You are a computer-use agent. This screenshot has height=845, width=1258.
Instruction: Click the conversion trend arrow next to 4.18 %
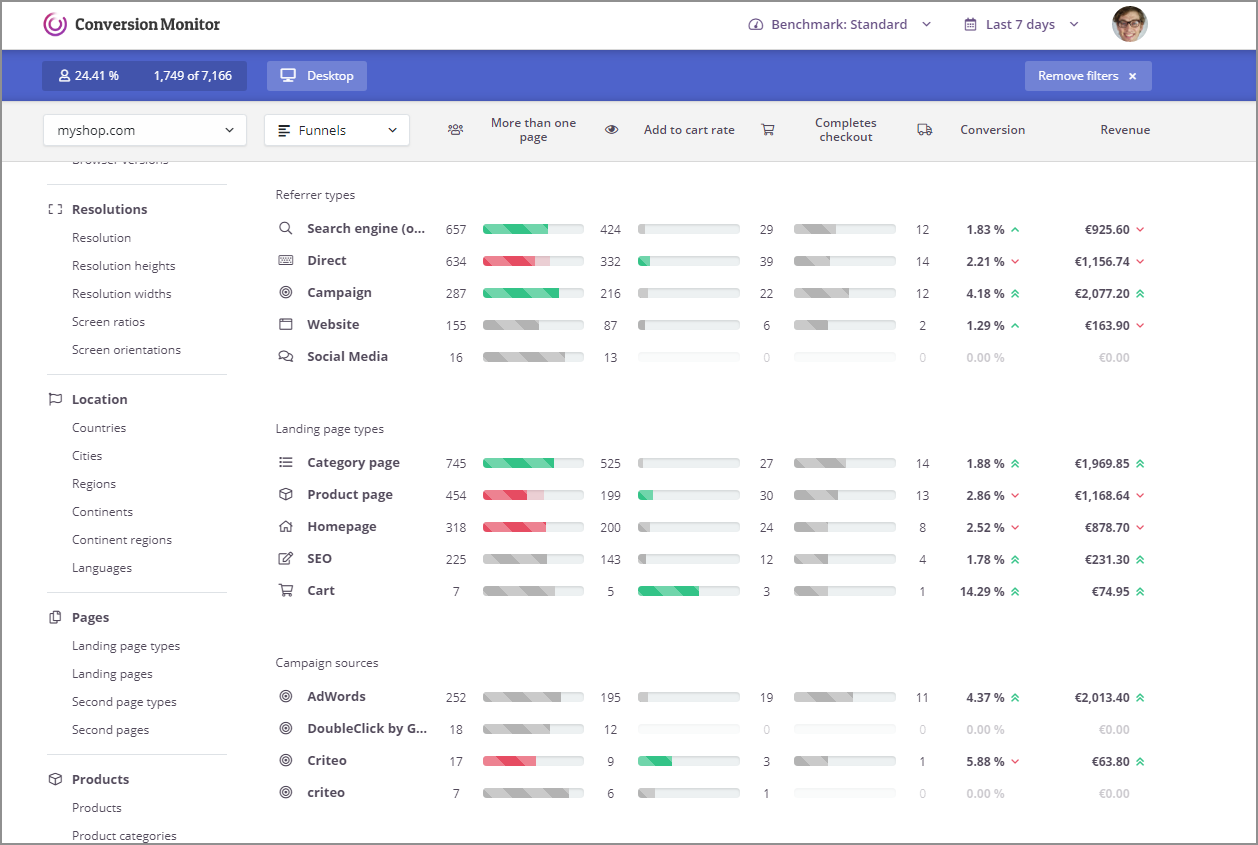[x=1015, y=292]
